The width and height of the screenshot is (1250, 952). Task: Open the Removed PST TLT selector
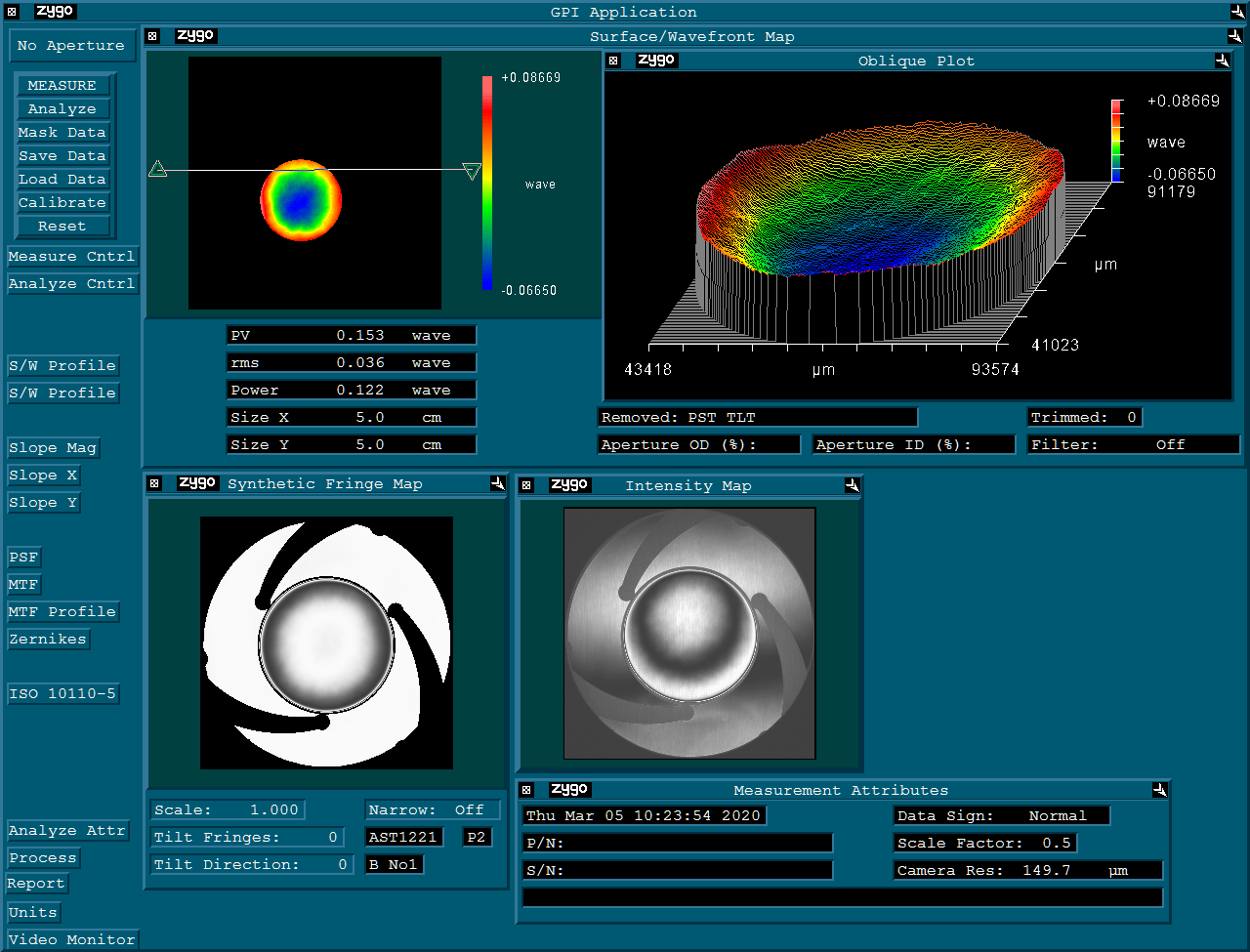click(757, 417)
